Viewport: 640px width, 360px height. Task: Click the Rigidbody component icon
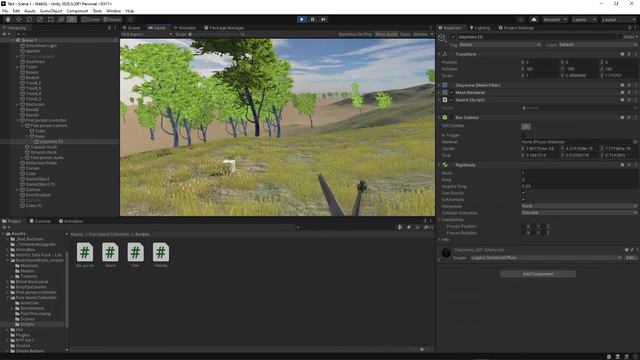[445, 165]
